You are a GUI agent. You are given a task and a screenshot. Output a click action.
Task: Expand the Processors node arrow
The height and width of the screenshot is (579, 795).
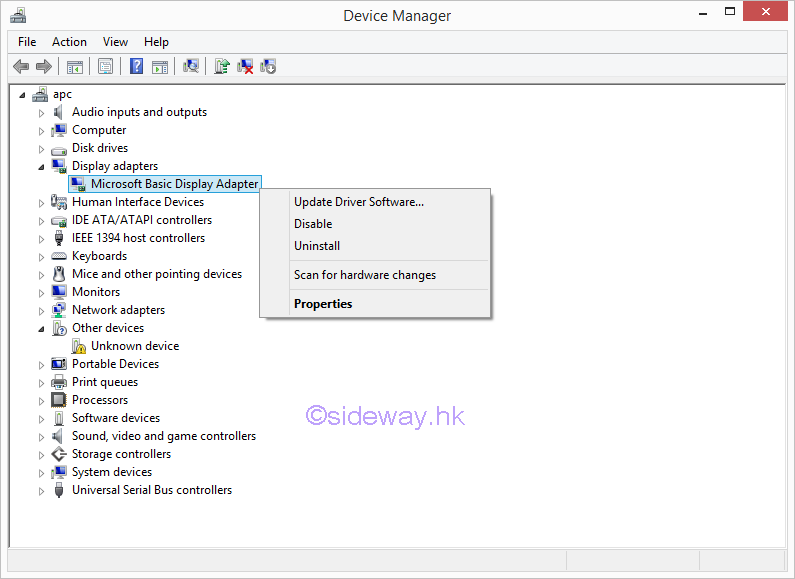(x=41, y=400)
